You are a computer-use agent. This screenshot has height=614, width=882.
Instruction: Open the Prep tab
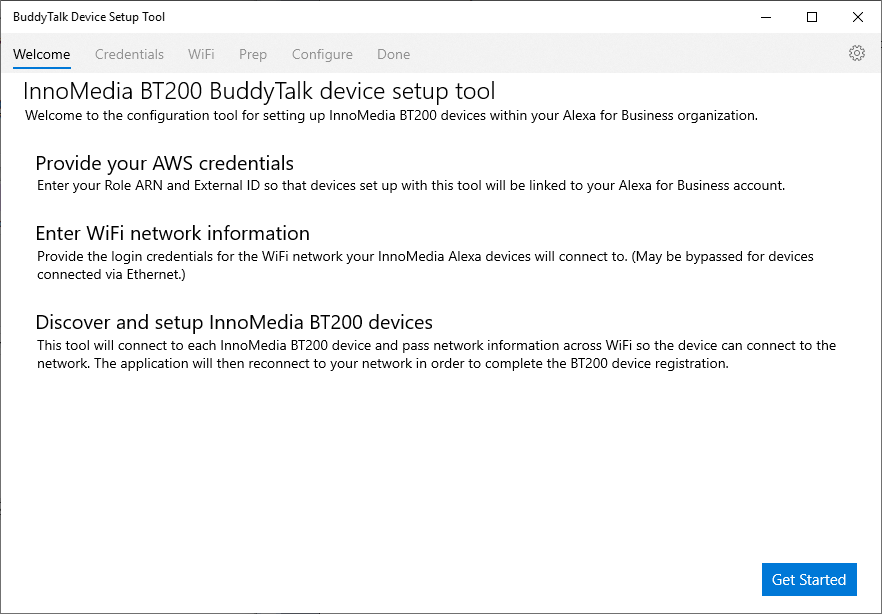[x=253, y=55]
